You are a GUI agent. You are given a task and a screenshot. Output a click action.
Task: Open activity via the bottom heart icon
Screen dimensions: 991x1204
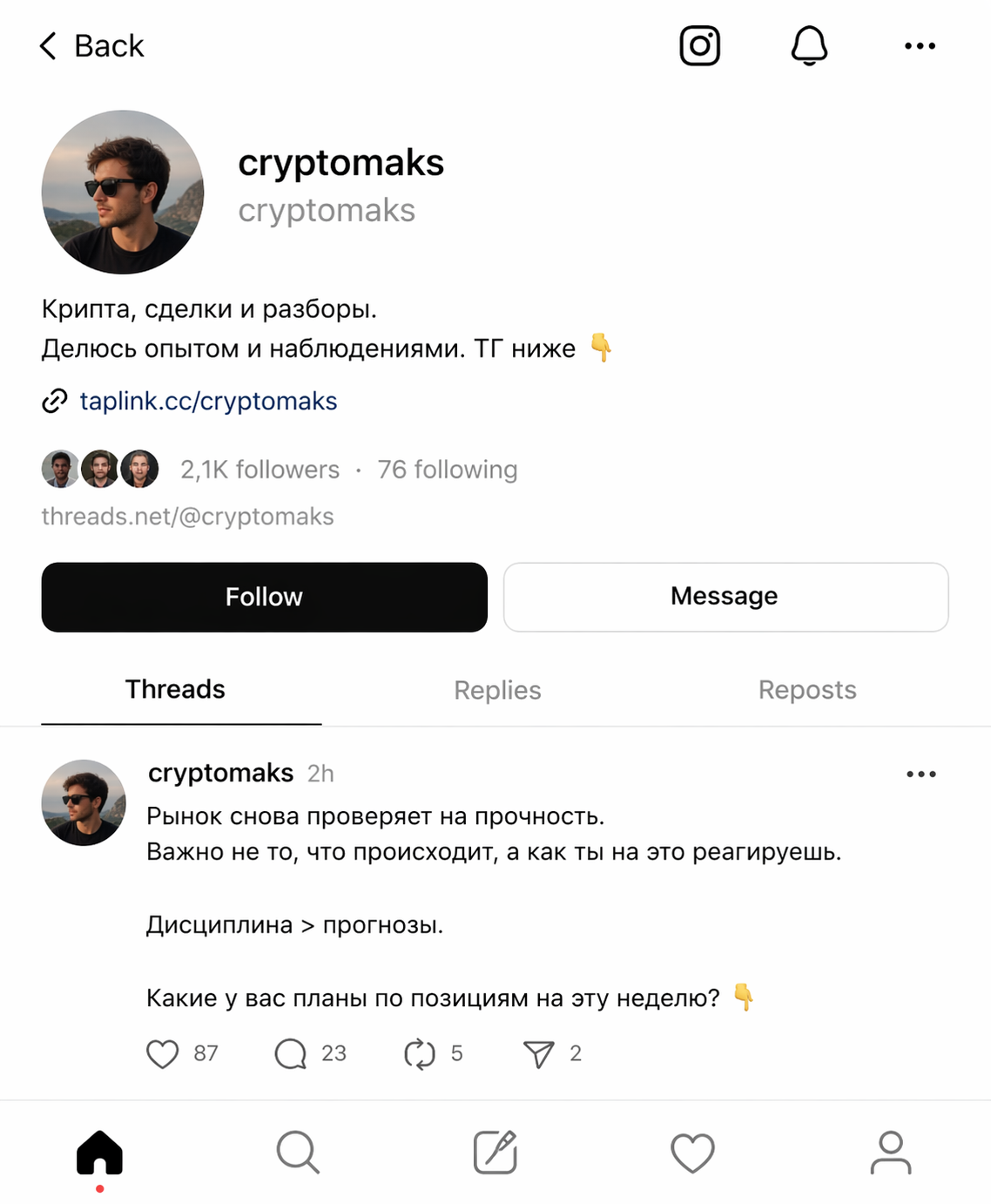(x=692, y=1152)
